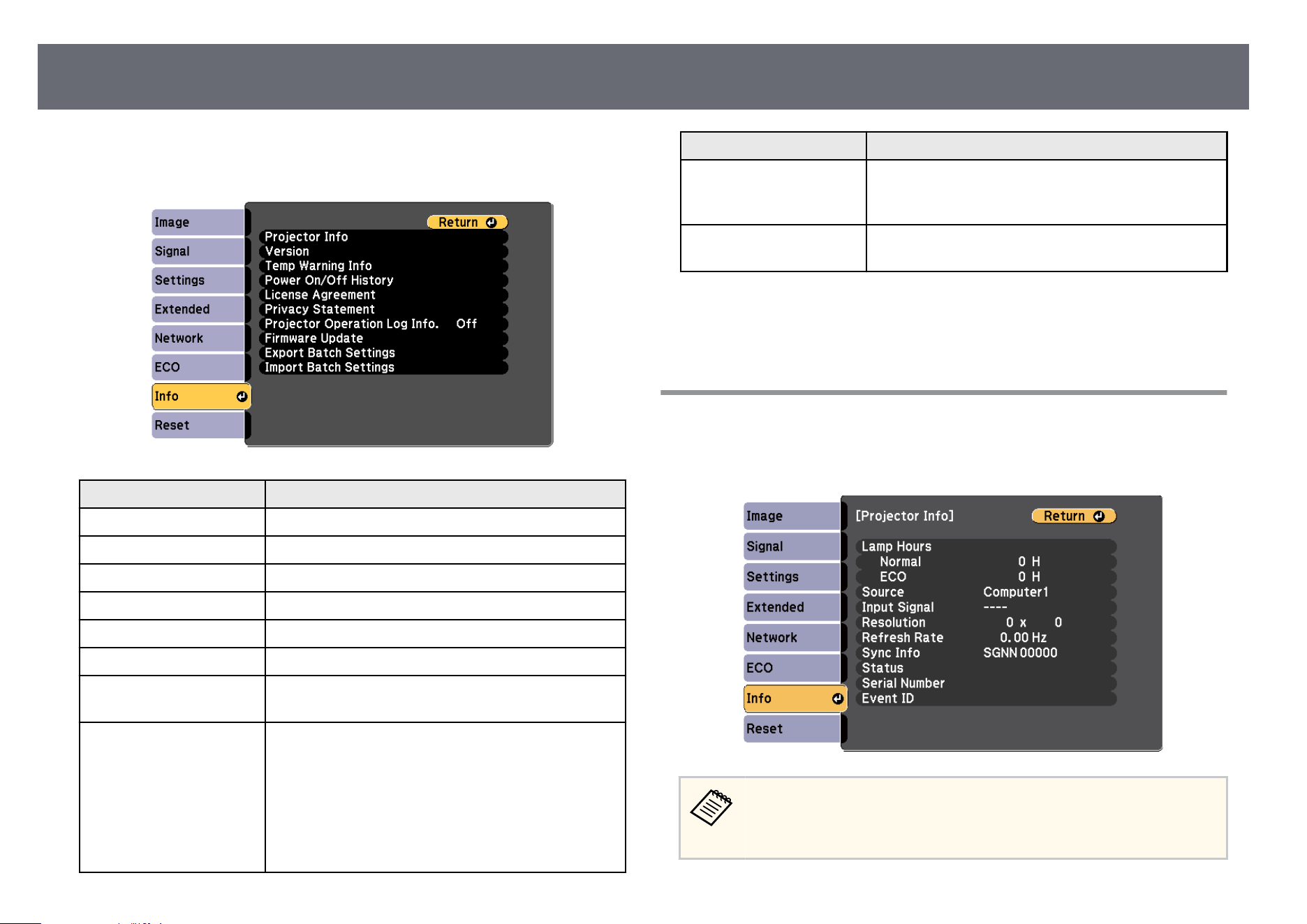Viewport: 1307px width, 924px height.
Task: Select Info tab in Projector Info screen
Action: tap(795, 699)
